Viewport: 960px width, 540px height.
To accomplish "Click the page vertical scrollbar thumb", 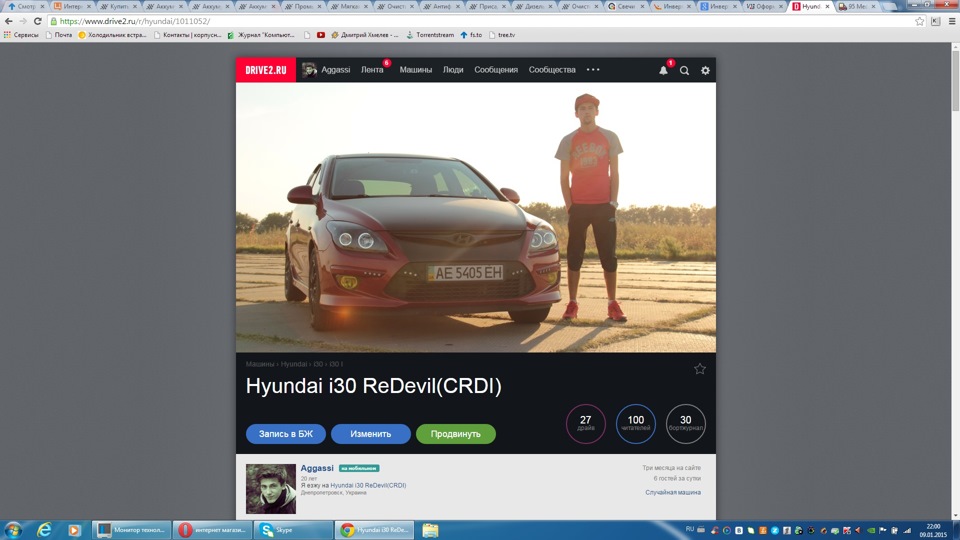I will [x=955, y=81].
